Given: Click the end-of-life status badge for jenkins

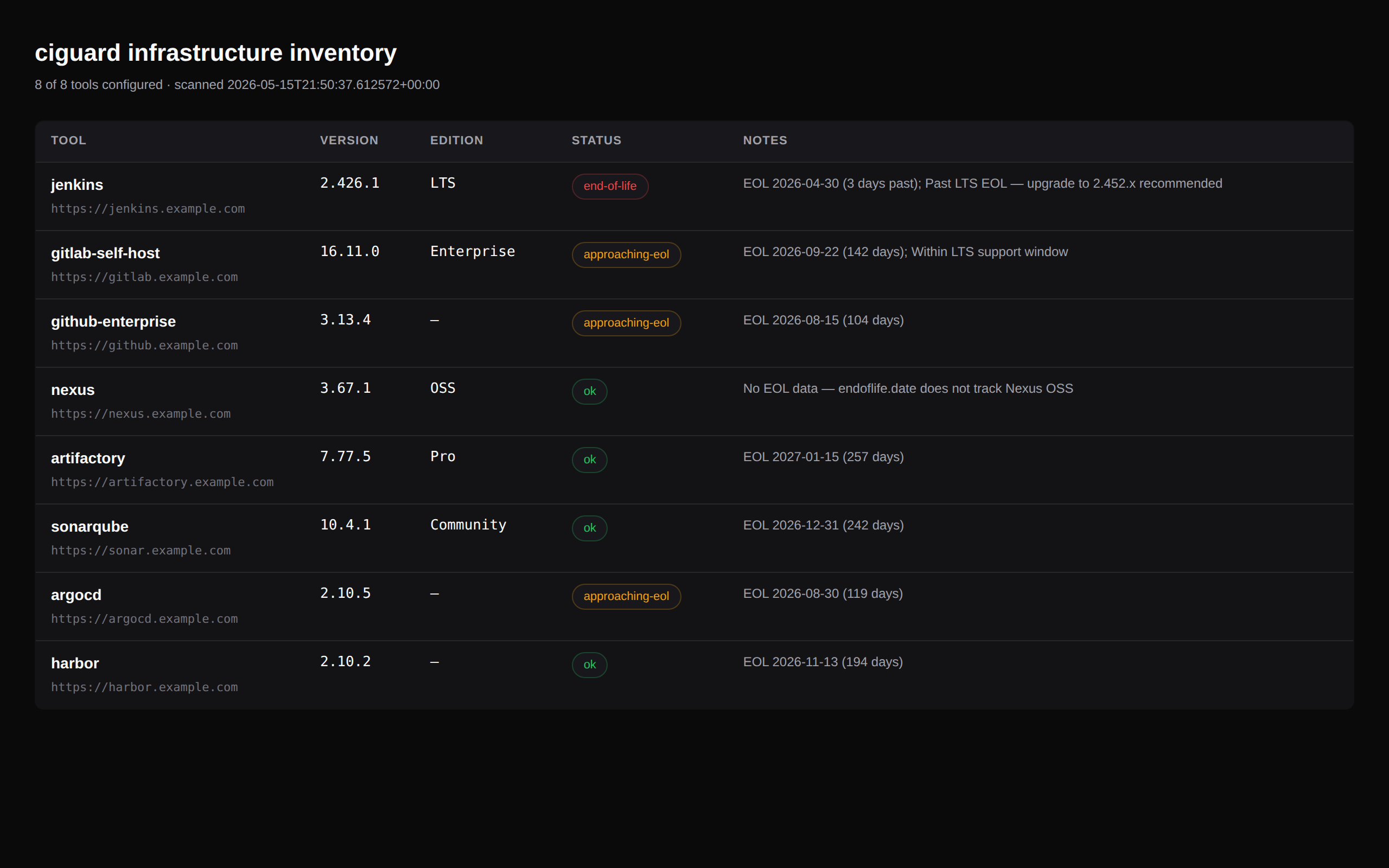Looking at the screenshot, I should [610, 186].
